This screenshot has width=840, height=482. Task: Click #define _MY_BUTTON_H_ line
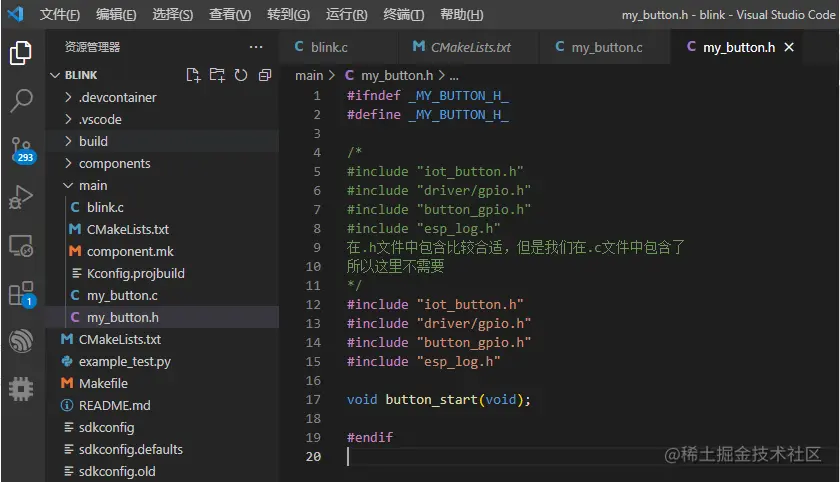pyautogui.click(x=428, y=115)
